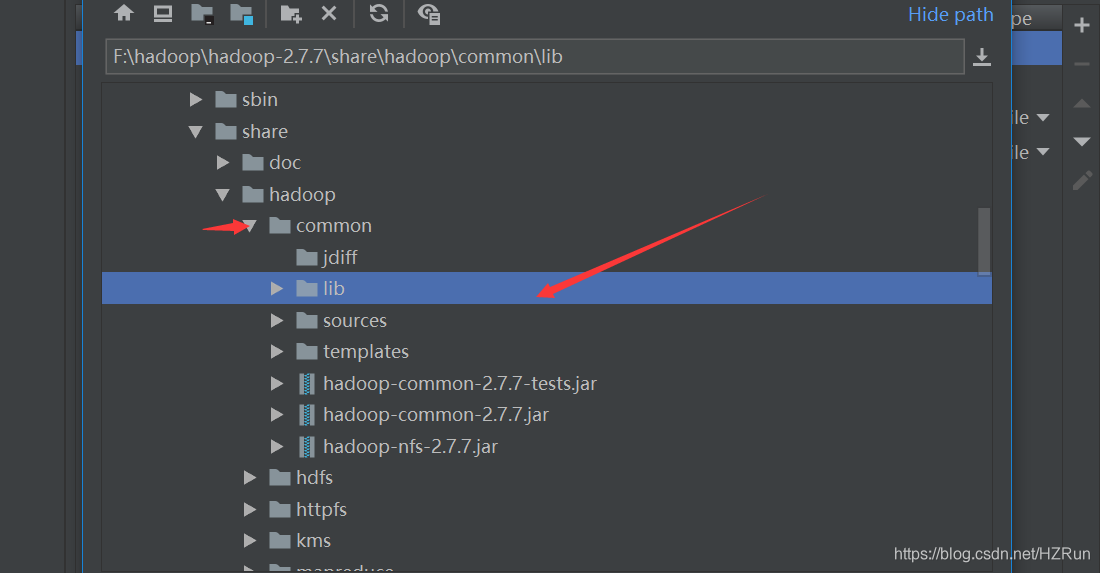Create a New Folder icon

pyautogui.click(x=290, y=14)
